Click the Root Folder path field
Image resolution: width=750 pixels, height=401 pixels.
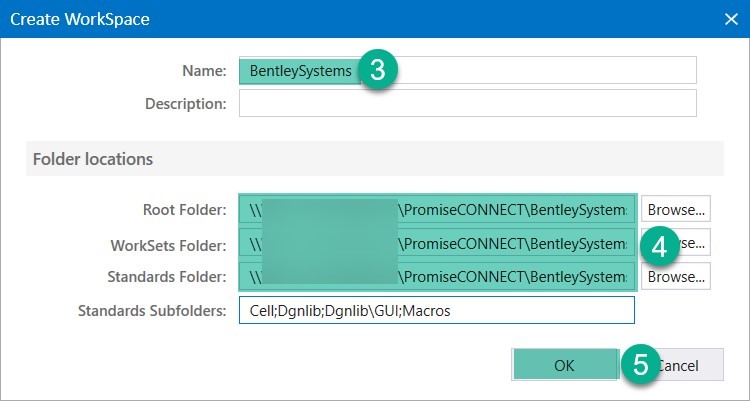(437, 209)
